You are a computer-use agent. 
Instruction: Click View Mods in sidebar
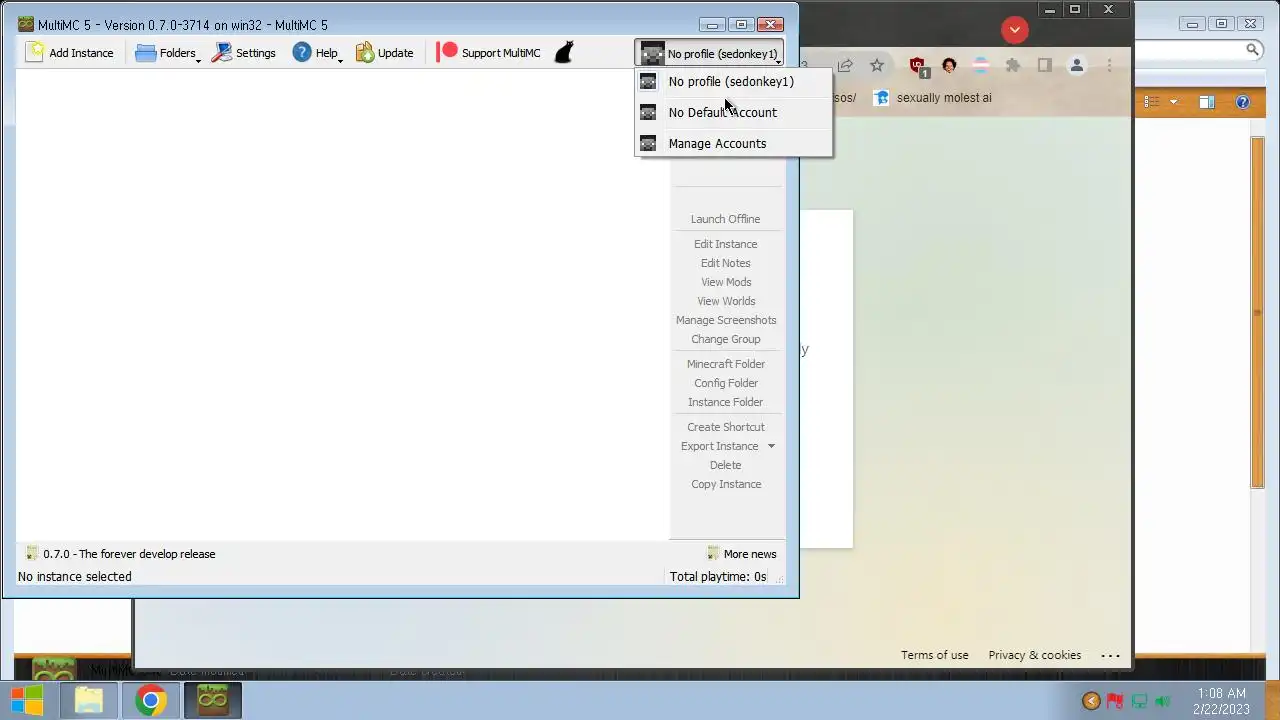click(x=725, y=282)
